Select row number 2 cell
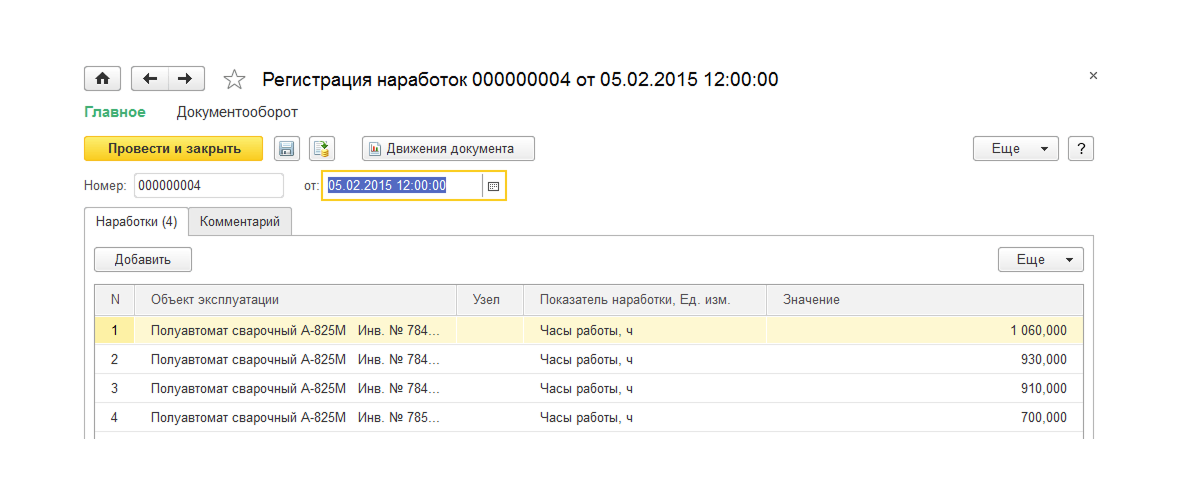The width and height of the screenshot is (1184, 493). pos(115,359)
